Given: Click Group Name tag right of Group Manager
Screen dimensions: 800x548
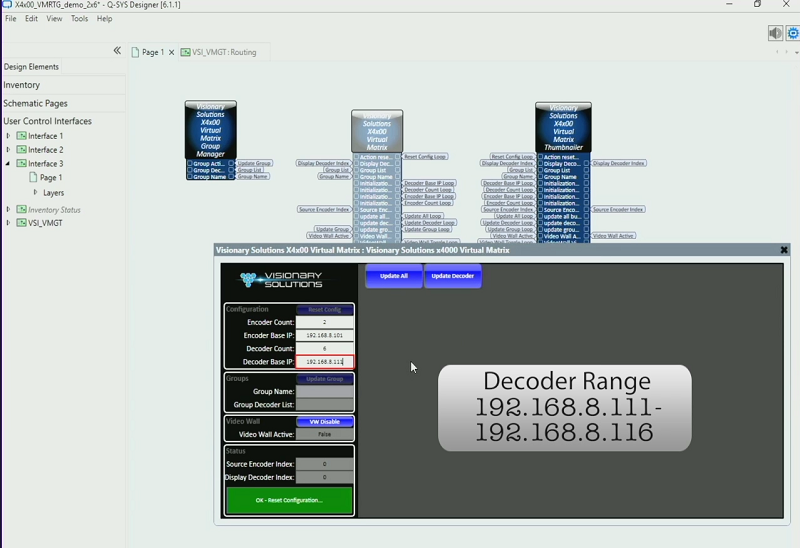Looking at the screenshot, I should (x=253, y=176).
